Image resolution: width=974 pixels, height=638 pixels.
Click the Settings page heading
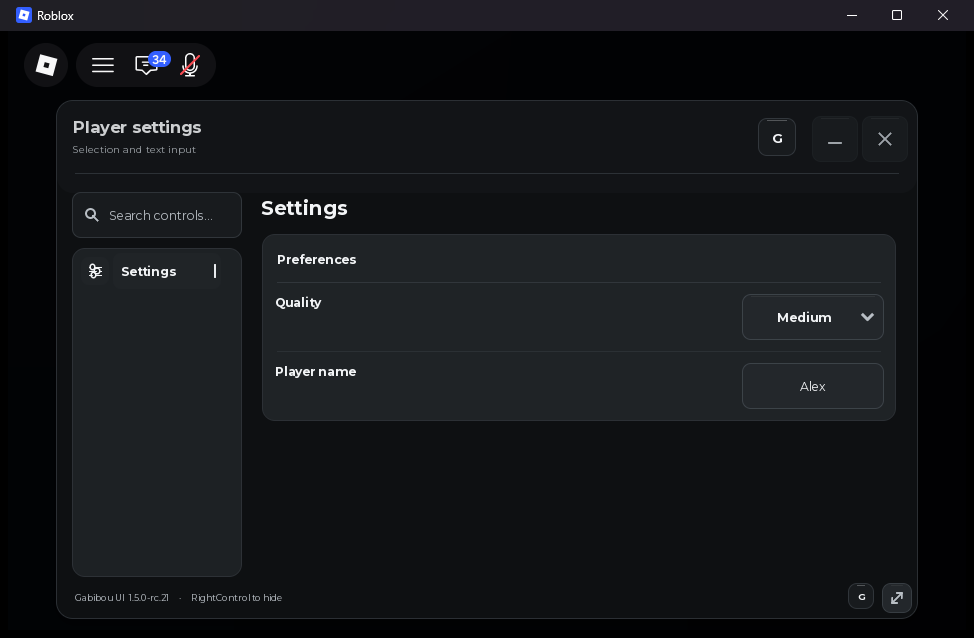point(304,208)
